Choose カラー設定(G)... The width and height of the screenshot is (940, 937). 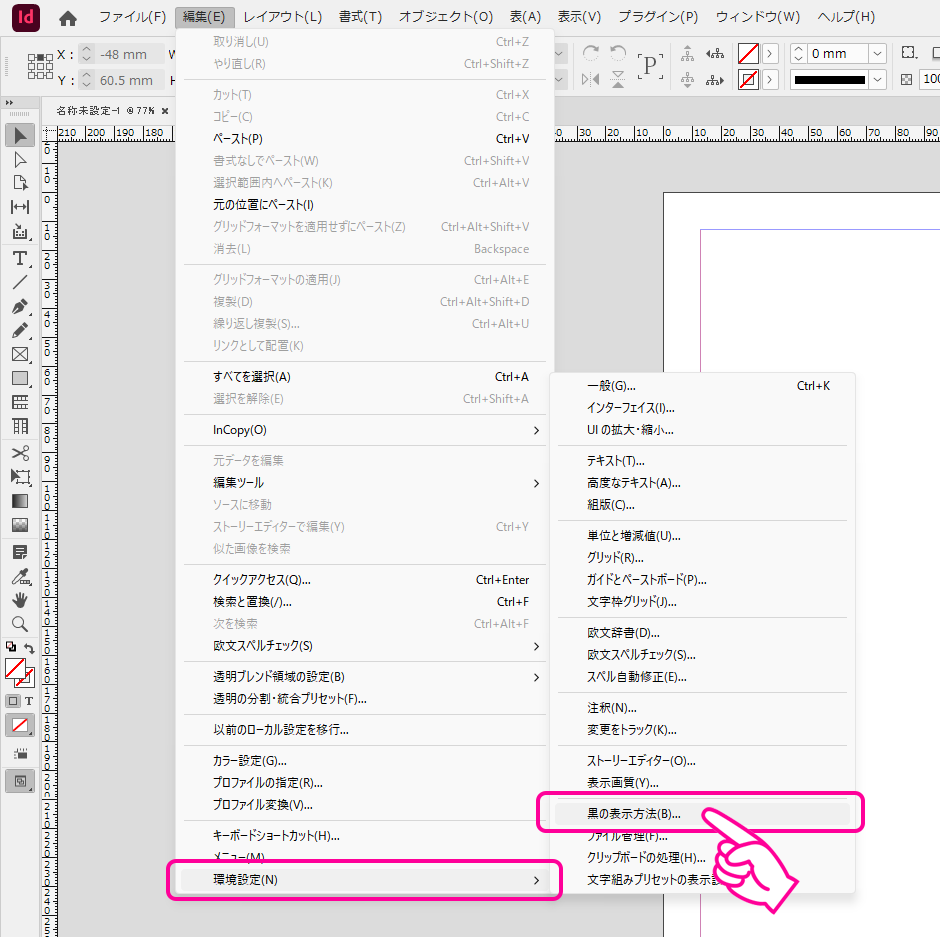click(364, 761)
